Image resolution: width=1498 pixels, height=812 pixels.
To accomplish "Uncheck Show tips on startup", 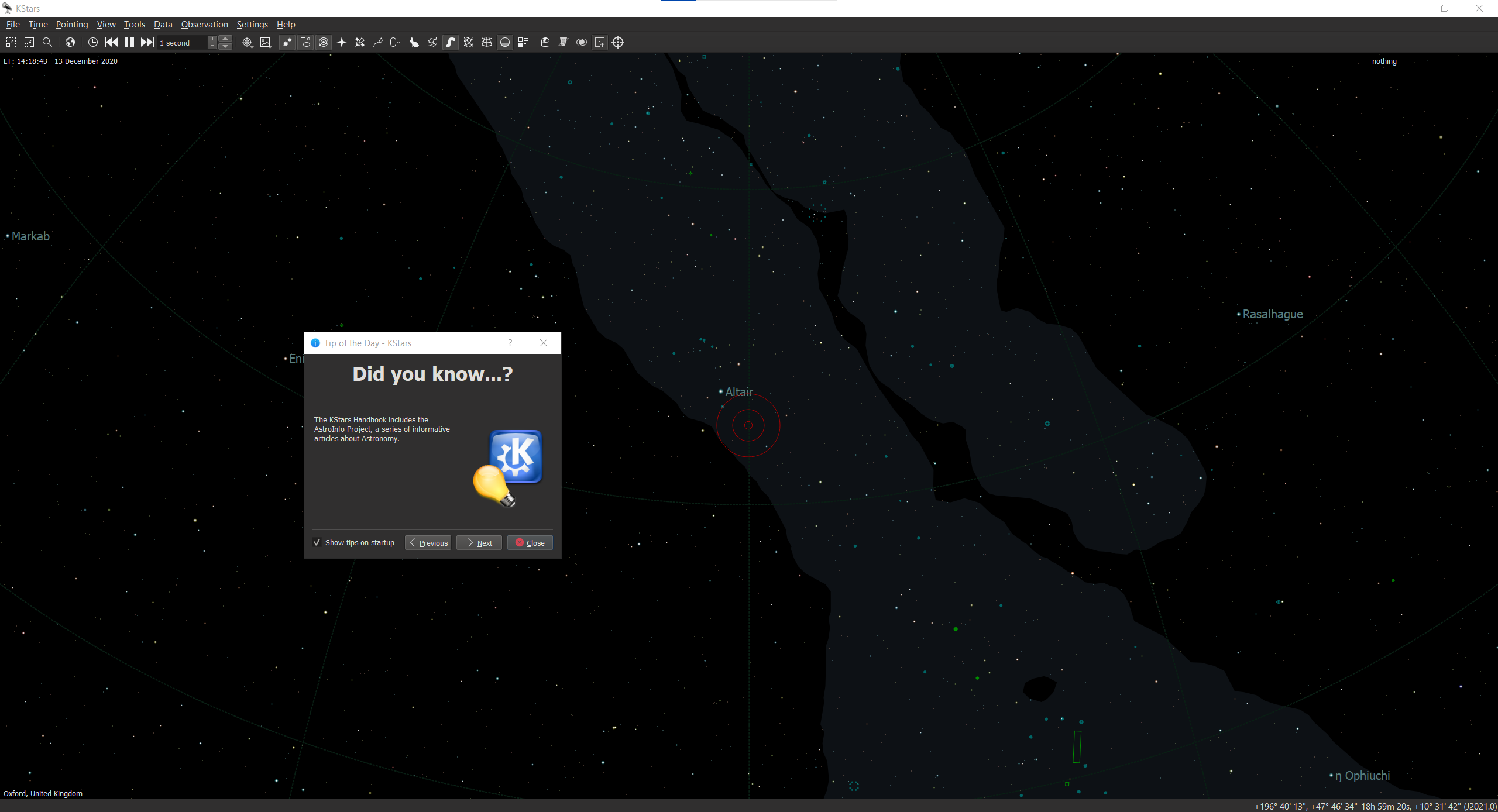I will point(317,542).
